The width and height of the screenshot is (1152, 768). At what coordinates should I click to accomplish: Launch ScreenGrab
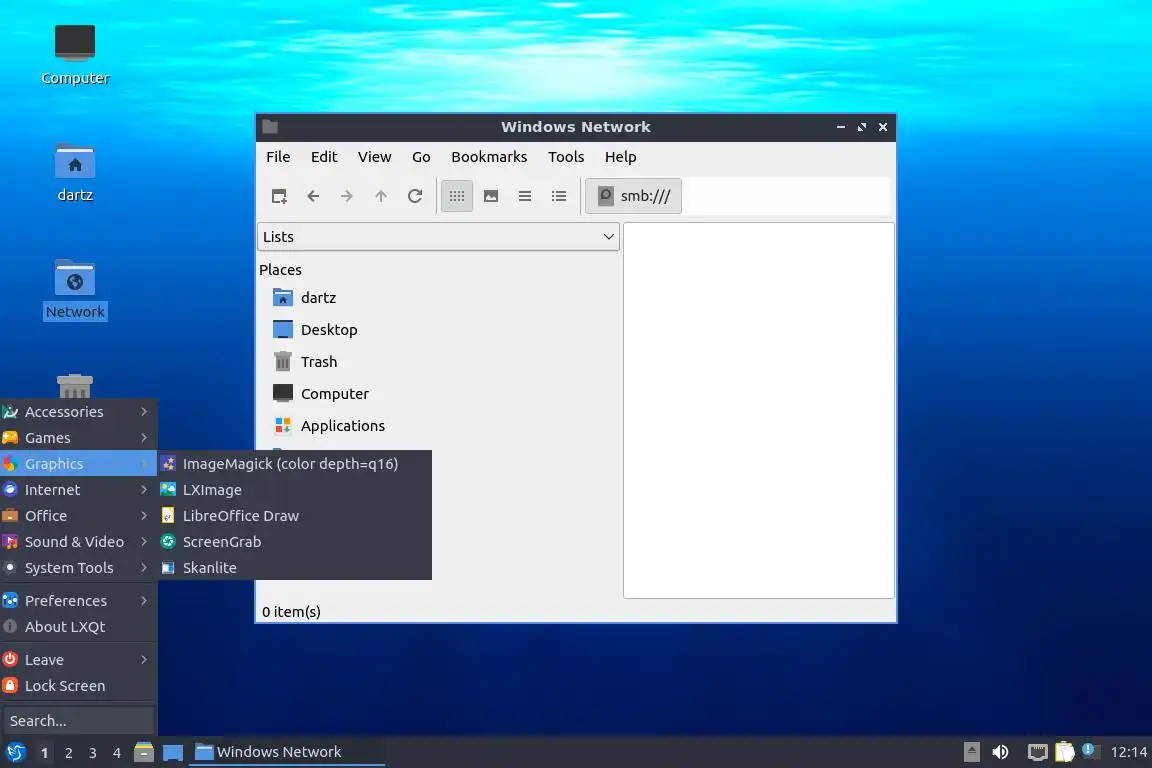point(295,542)
